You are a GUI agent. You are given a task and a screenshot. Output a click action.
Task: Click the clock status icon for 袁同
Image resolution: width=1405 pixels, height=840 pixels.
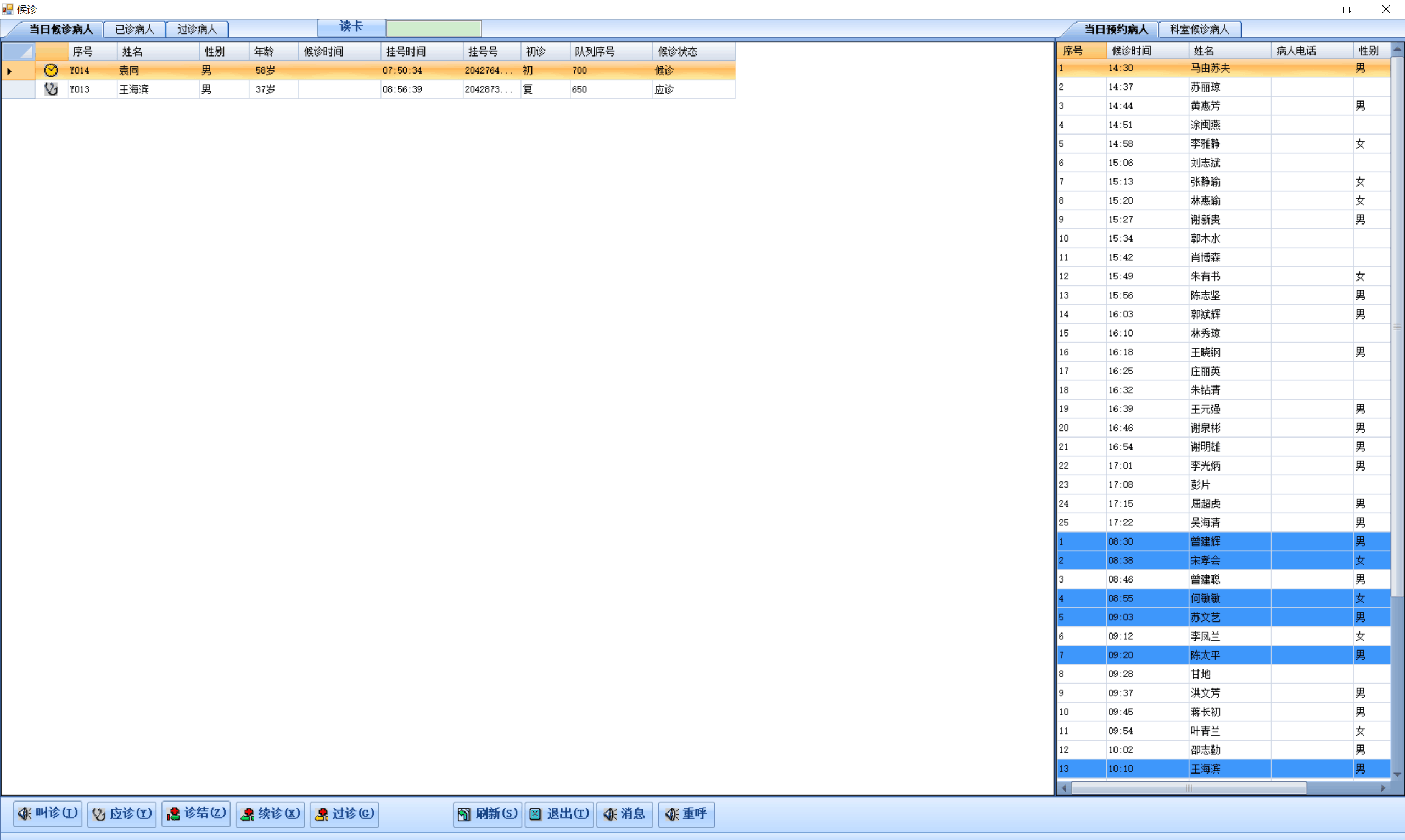51,70
